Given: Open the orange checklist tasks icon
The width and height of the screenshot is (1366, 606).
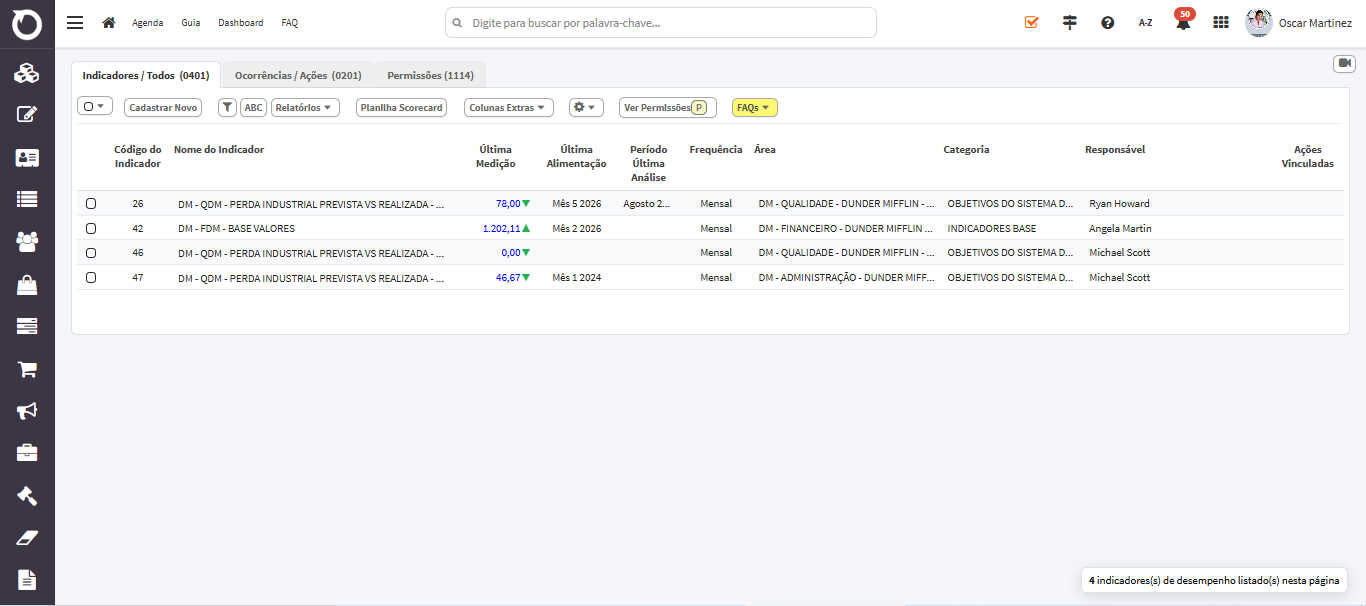Looking at the screenshot, I should pyautogui.click(x=1032, y=22).
